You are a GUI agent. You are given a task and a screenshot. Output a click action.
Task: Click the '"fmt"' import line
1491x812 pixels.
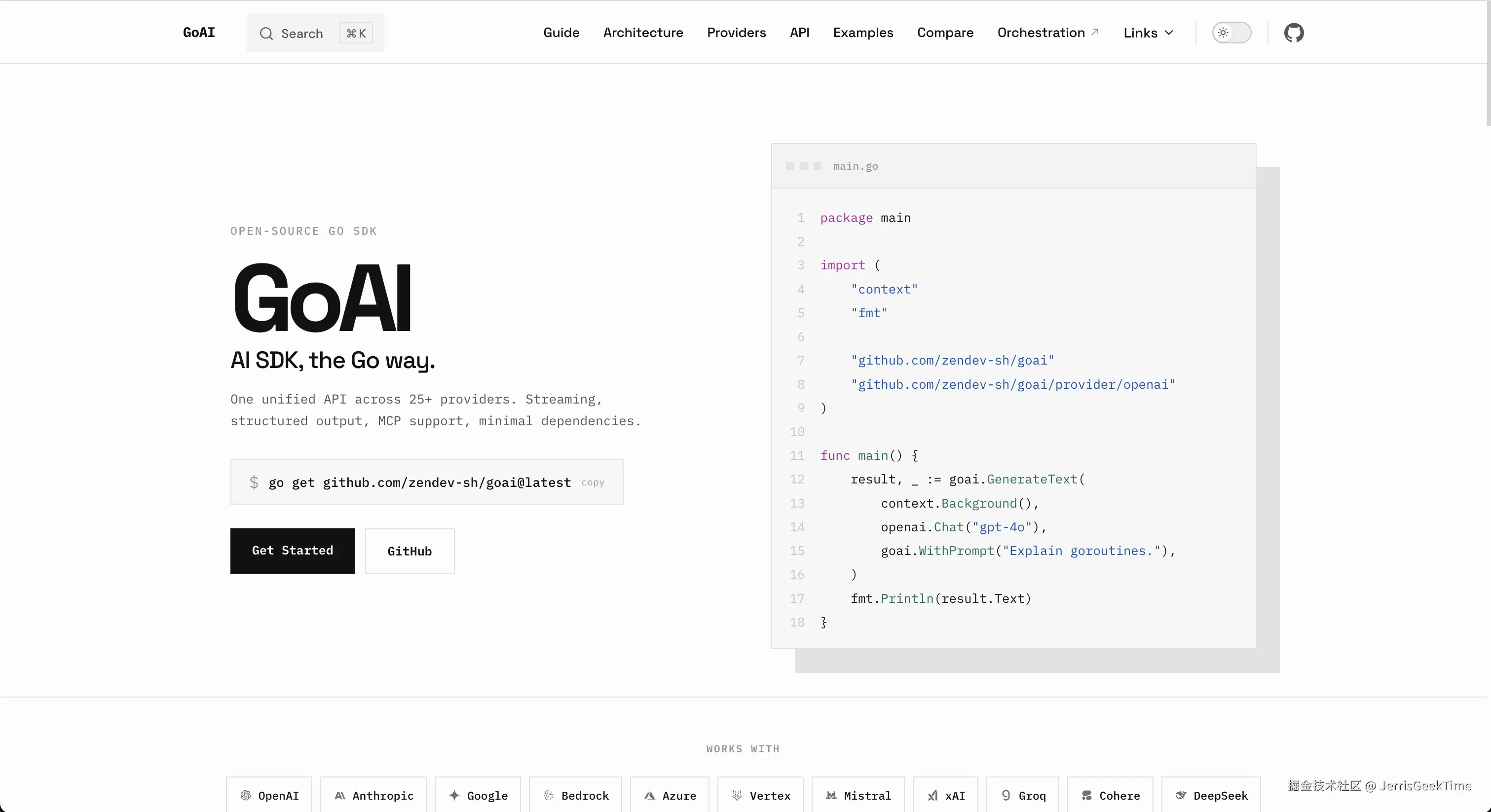click(869, 313)
